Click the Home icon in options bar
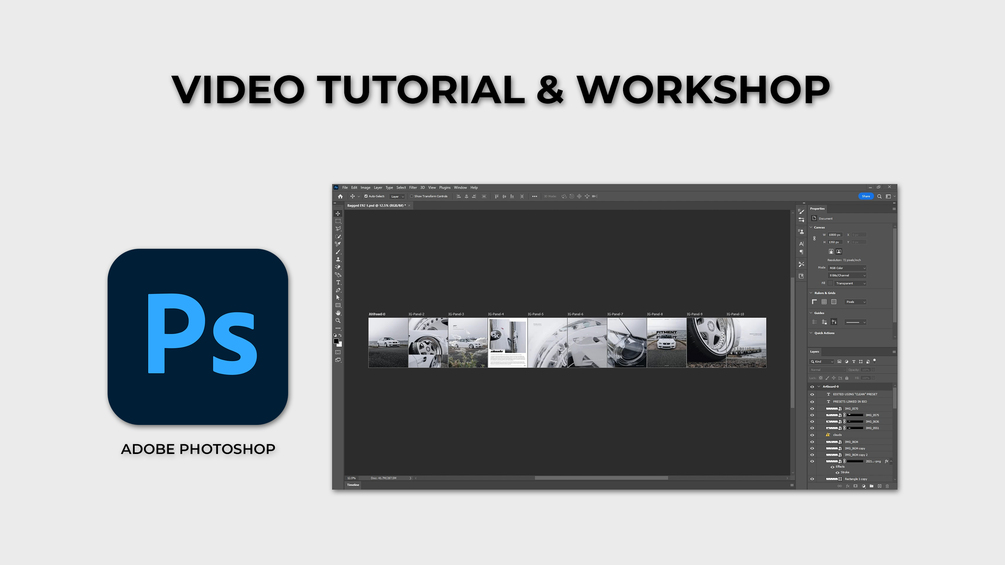 [340, 197]
